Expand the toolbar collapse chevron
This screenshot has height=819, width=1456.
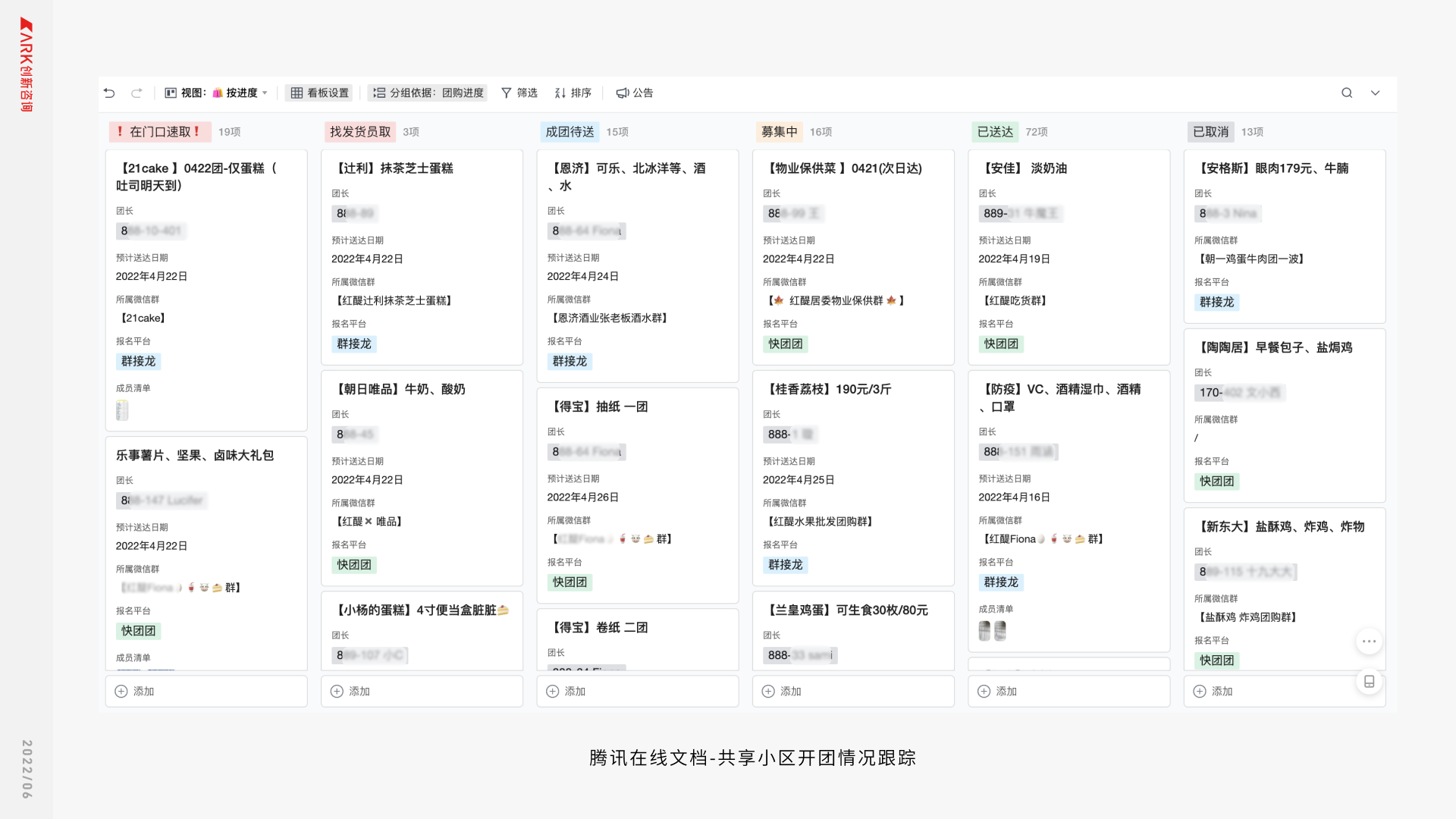tap(1375, 93)
